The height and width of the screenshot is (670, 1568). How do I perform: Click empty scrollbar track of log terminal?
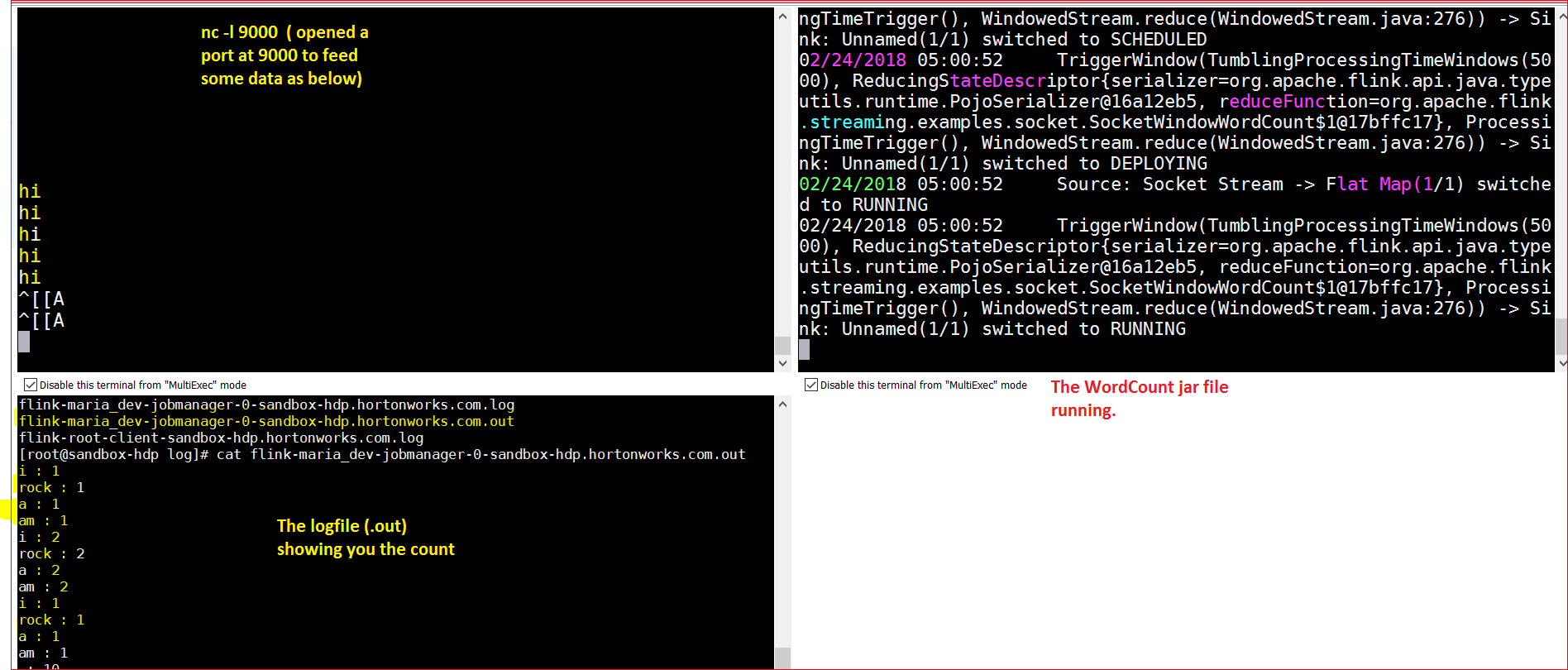tap(782, 529)
